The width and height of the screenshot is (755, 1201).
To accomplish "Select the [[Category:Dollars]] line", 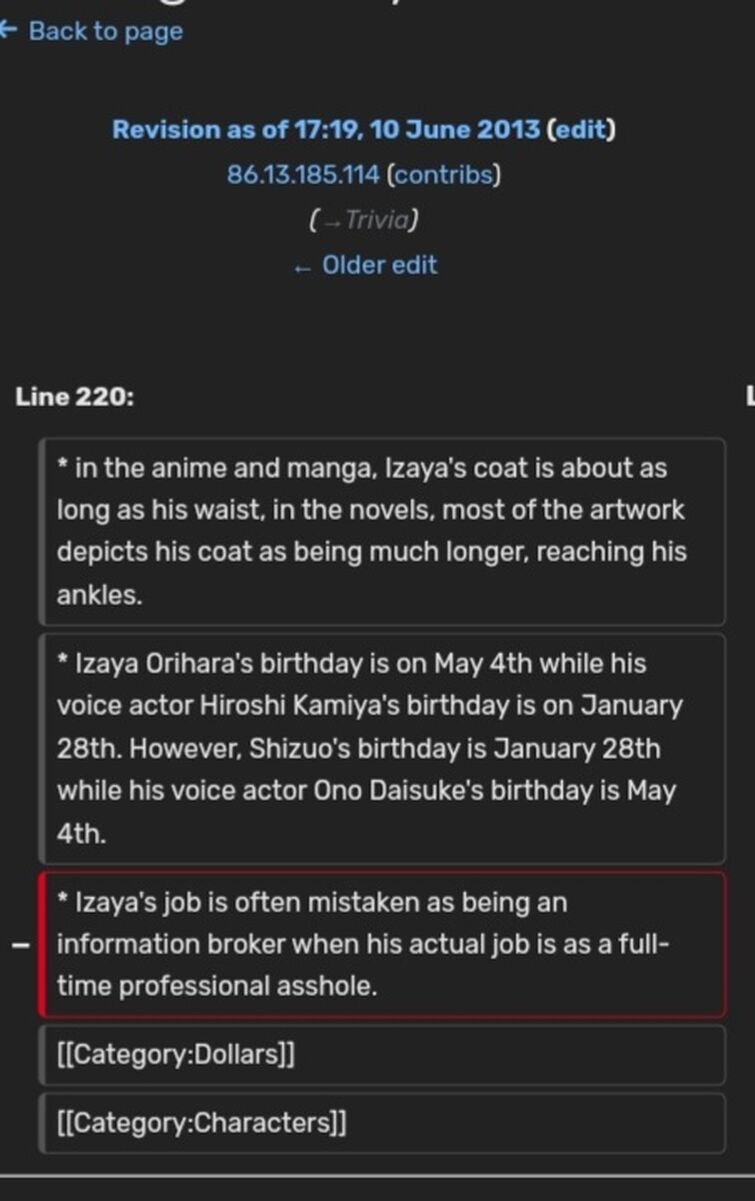I will coord(382,1055).
